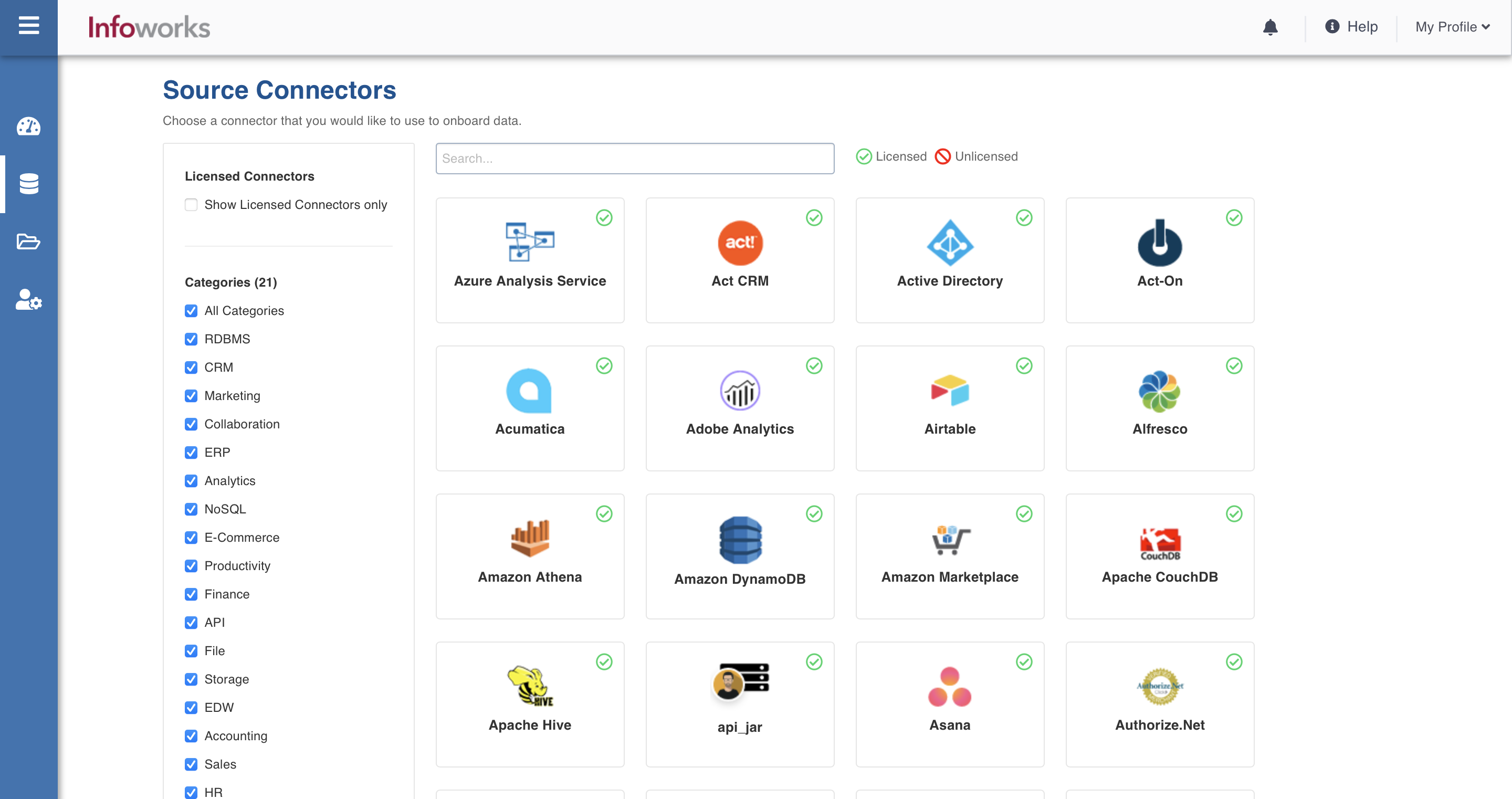This screenshot has height=799, width=1512.
Task: Uncheck the EDW category
Action: coord(191,708)
